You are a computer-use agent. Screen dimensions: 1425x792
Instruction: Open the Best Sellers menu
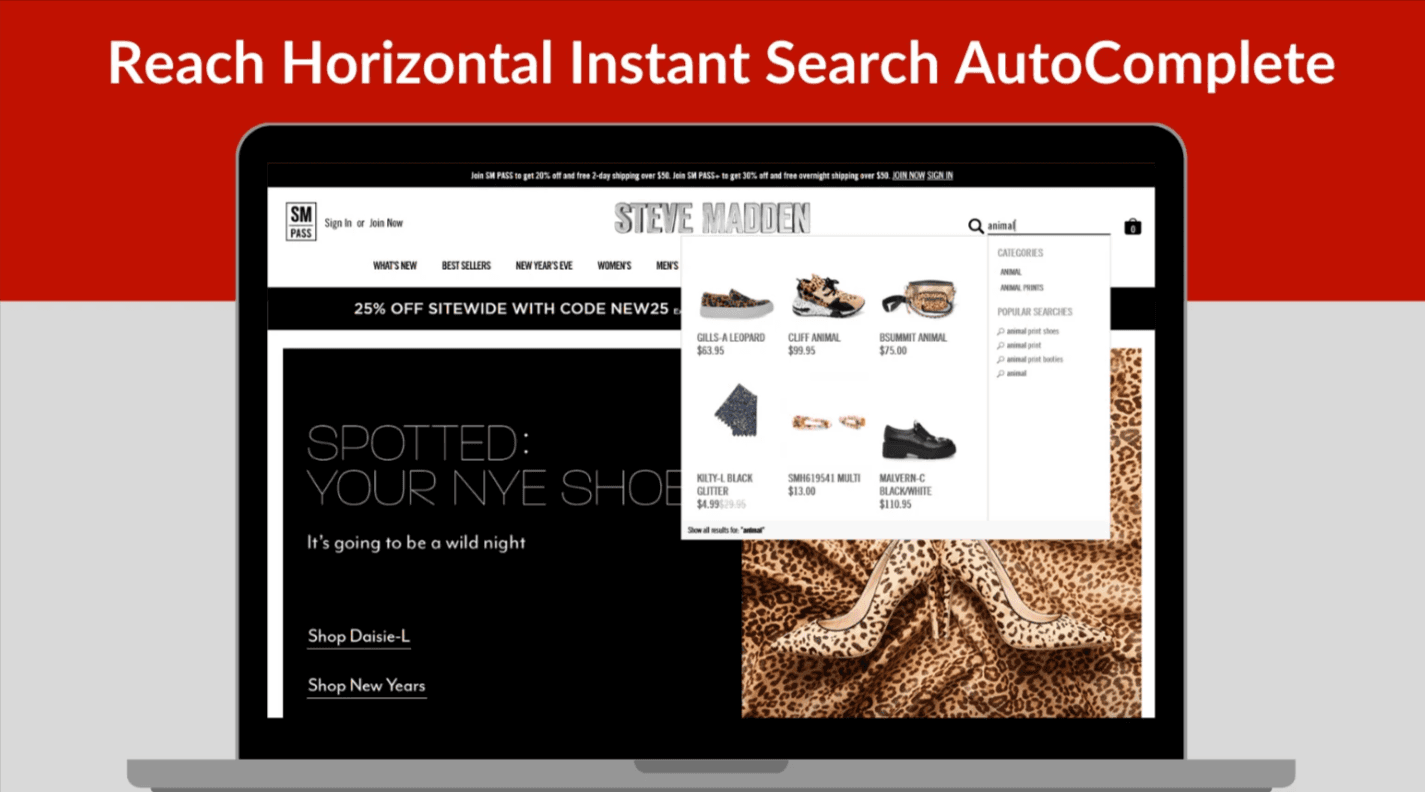tap(466, 266)
